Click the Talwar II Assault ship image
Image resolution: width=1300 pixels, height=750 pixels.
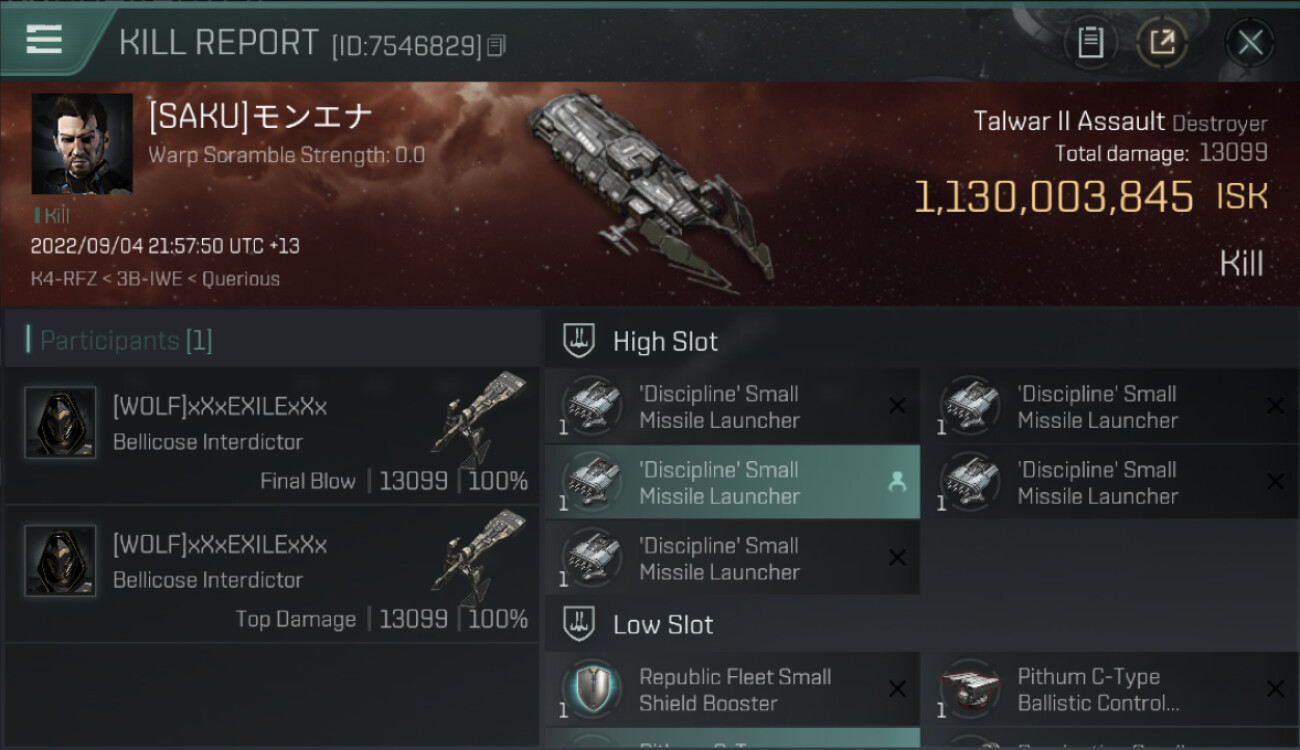click(x=648, y=185)
